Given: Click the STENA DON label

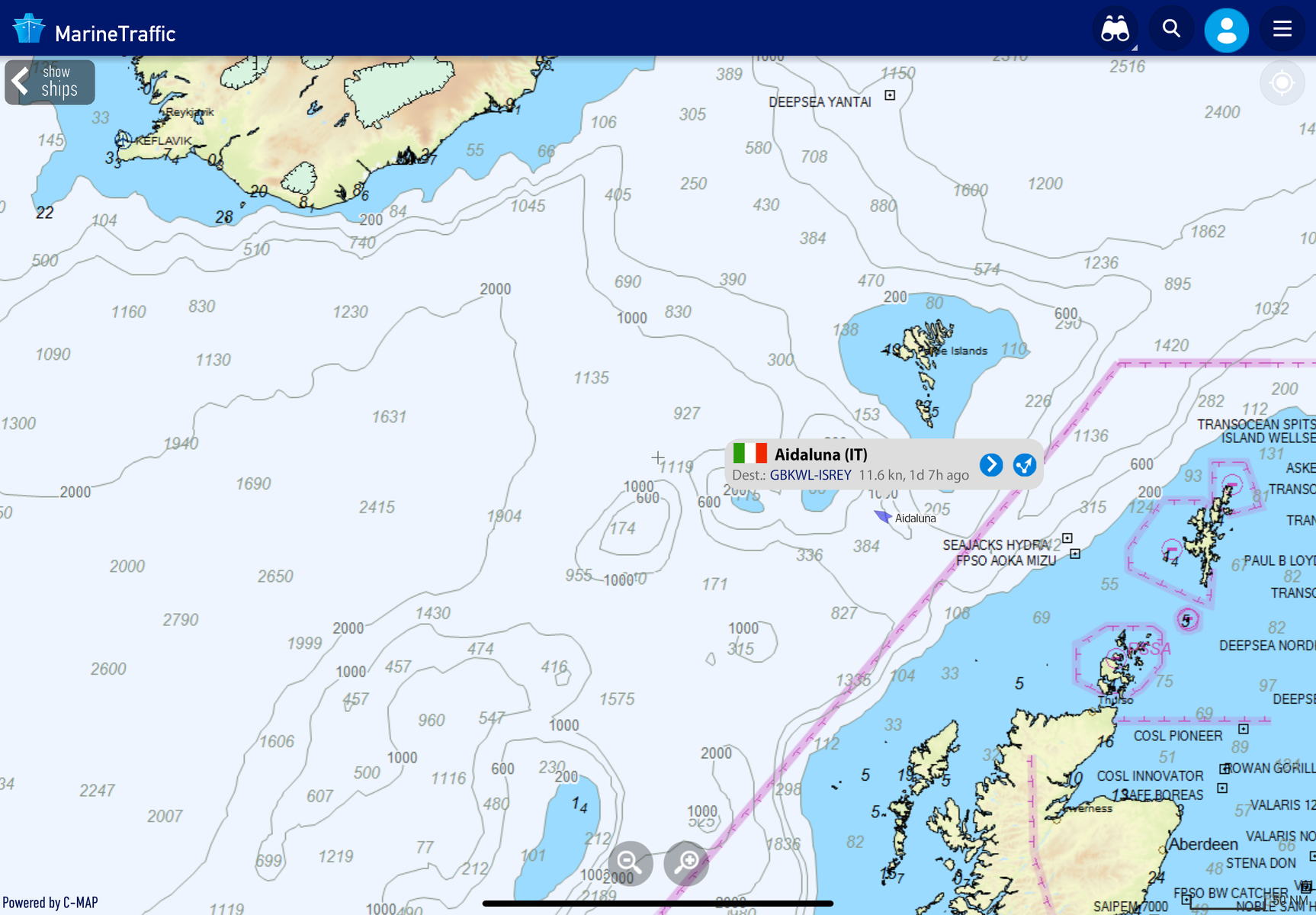Looking at the screenshot, I should (x=1260, y=863).
